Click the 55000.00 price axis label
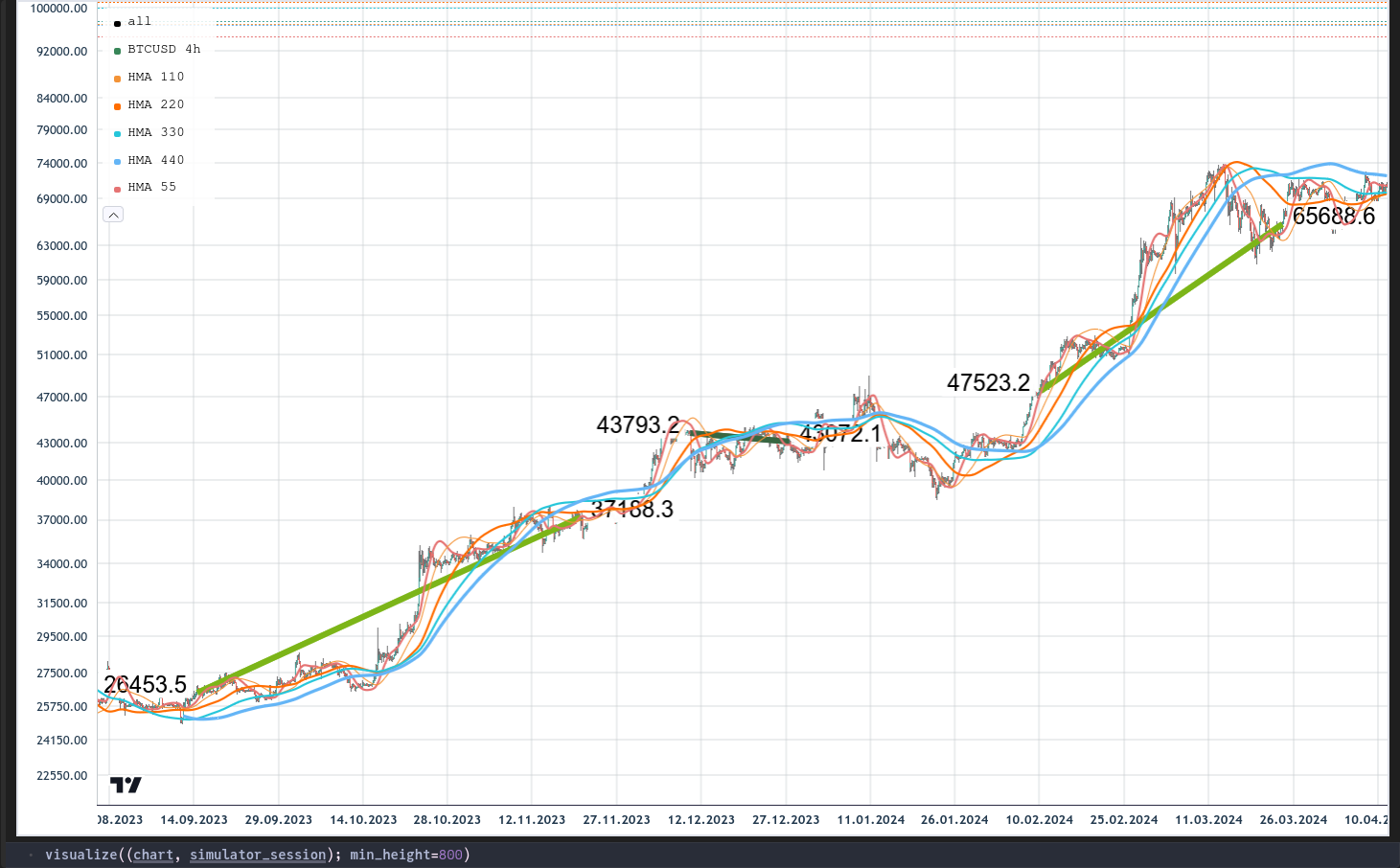 [x=62, y=315]
